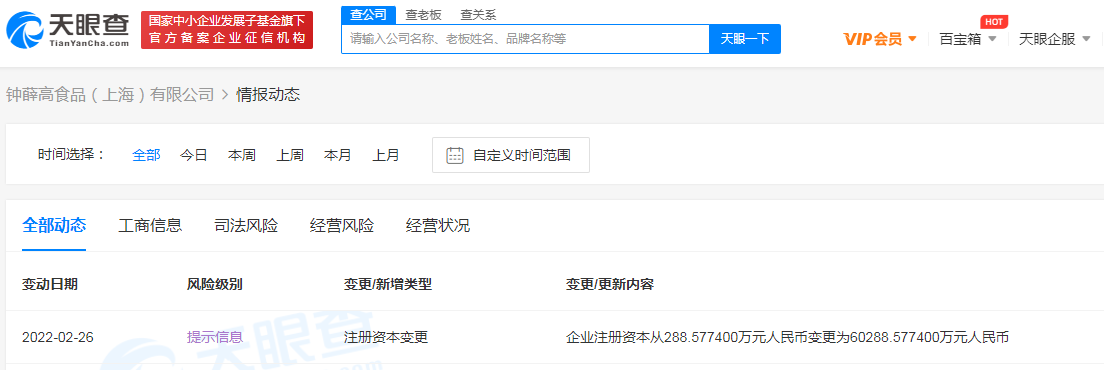Select the 查关系 search tab
This screenshot has height=370, width=1104.
click(478, 15)
